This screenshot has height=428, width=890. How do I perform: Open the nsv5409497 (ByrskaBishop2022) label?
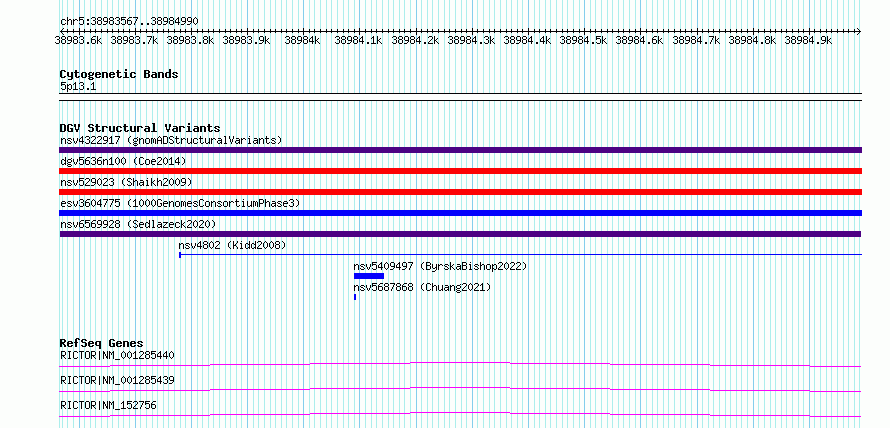click(x=440, y=266)
